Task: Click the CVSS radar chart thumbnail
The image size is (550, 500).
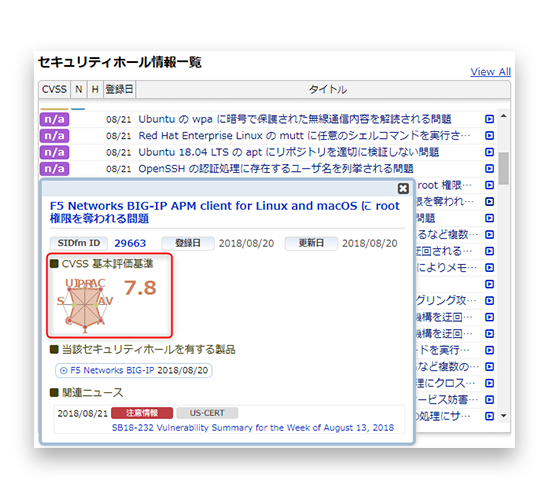Action: pos(85,305)
